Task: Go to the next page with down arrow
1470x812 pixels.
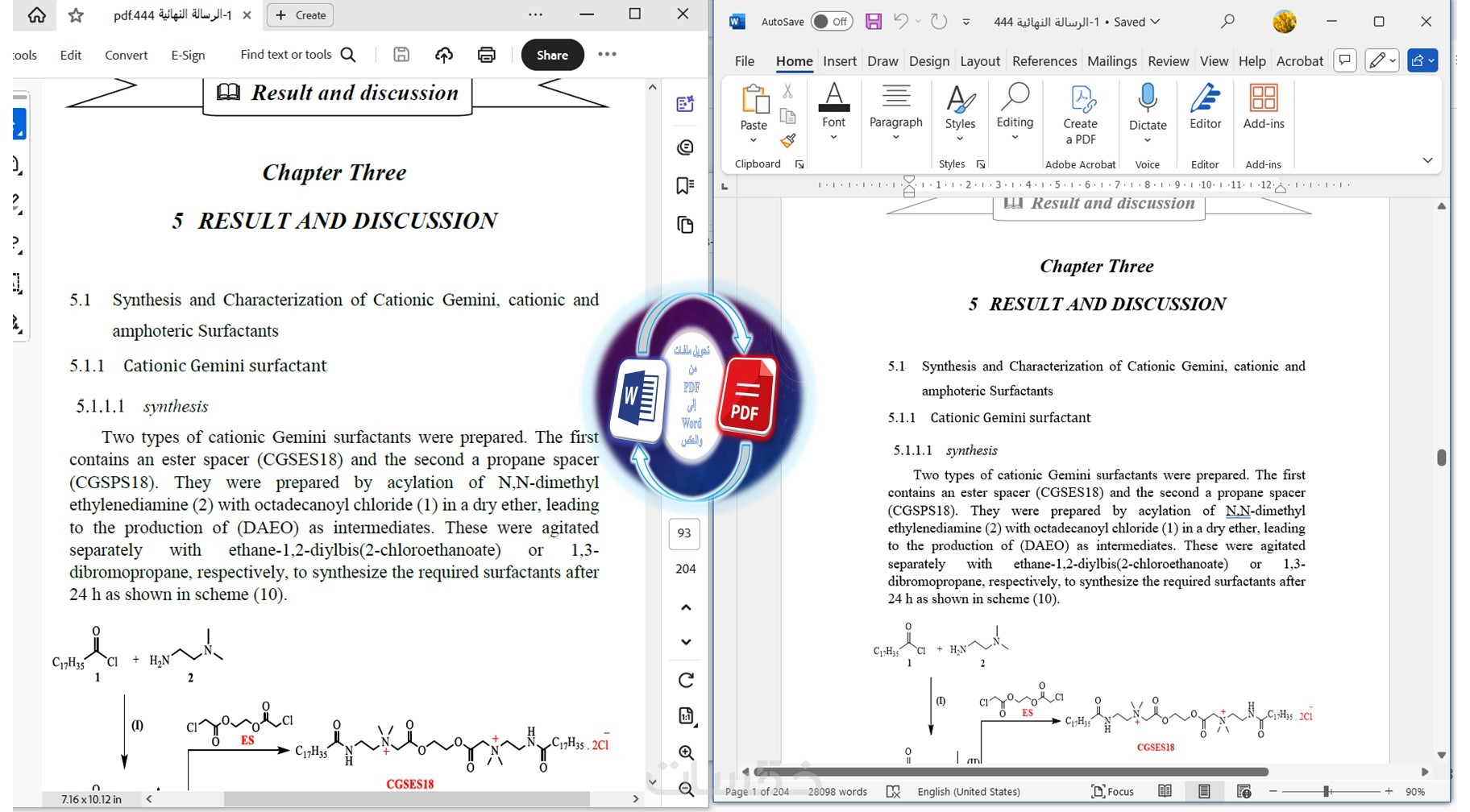Action: click(686, 642)
